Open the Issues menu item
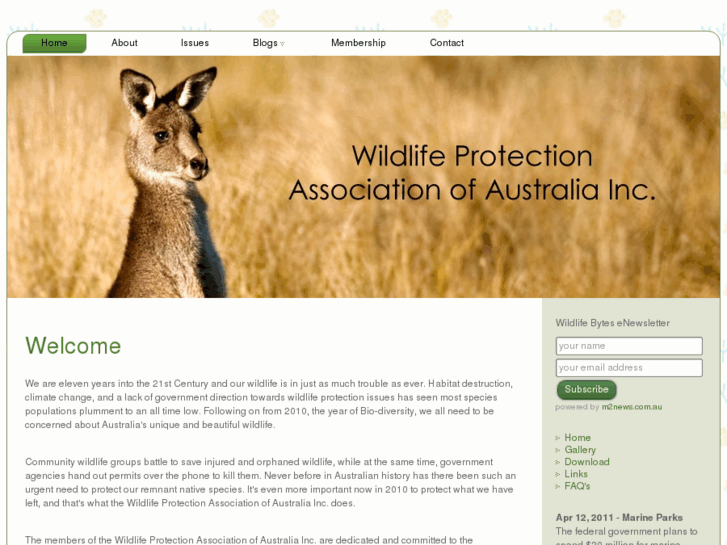Image resolution: width=727 pixels, height=545 pixels. [195, 43]
